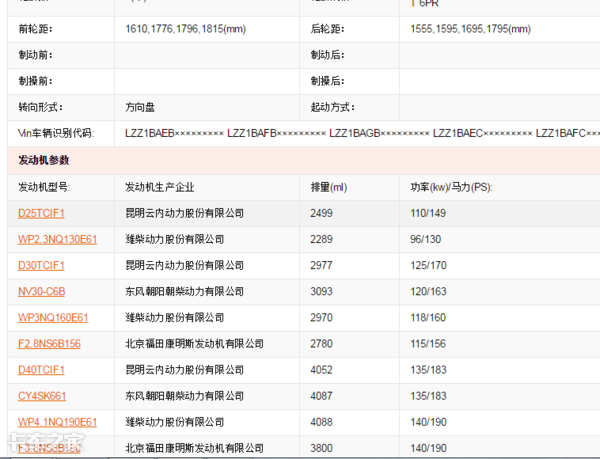Click power value 120/163
This screenshot has height=459, width=600.
tap(428, 291)
